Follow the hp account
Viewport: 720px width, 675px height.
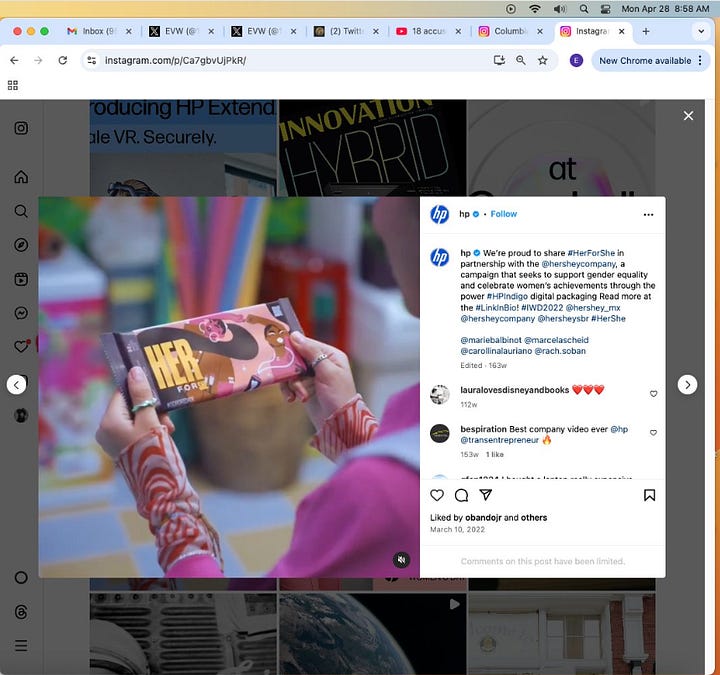(504, 214)
